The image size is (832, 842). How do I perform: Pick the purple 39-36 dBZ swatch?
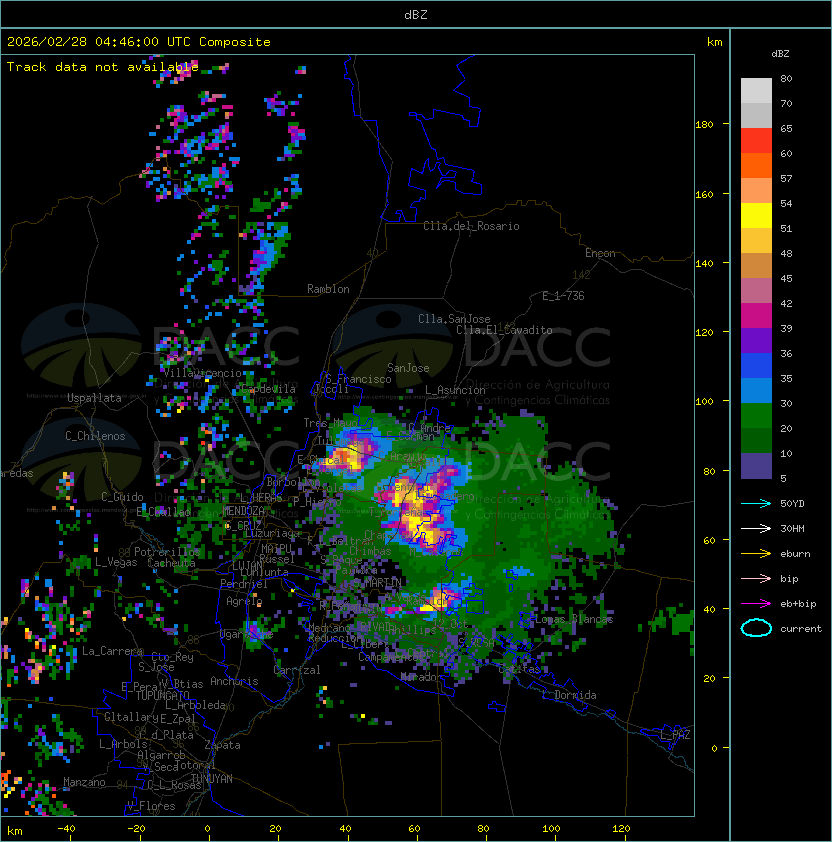coord(756,340)
